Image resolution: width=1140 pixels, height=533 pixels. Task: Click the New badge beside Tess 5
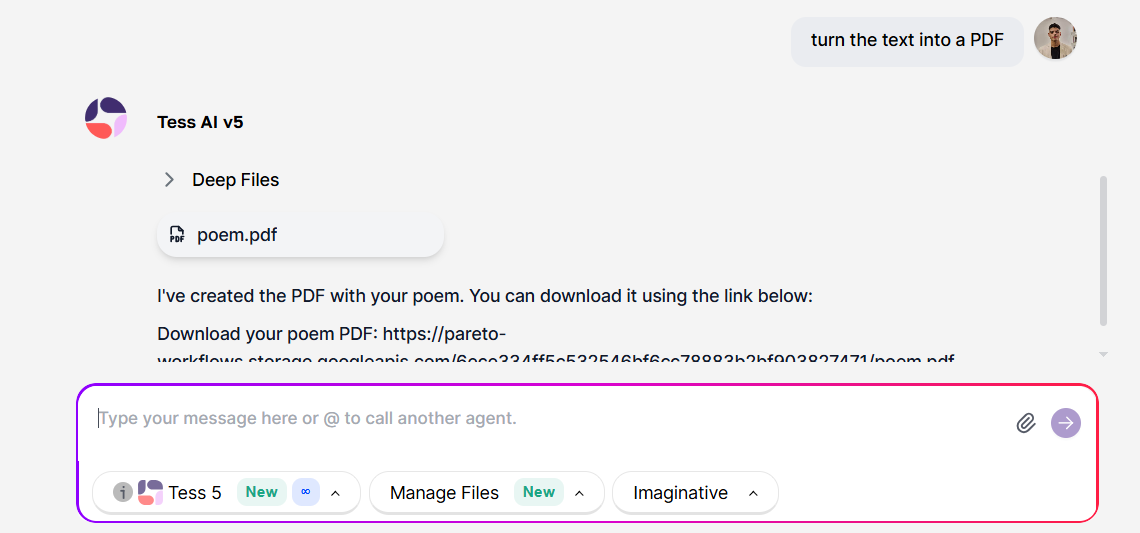[x=262, y=492]
